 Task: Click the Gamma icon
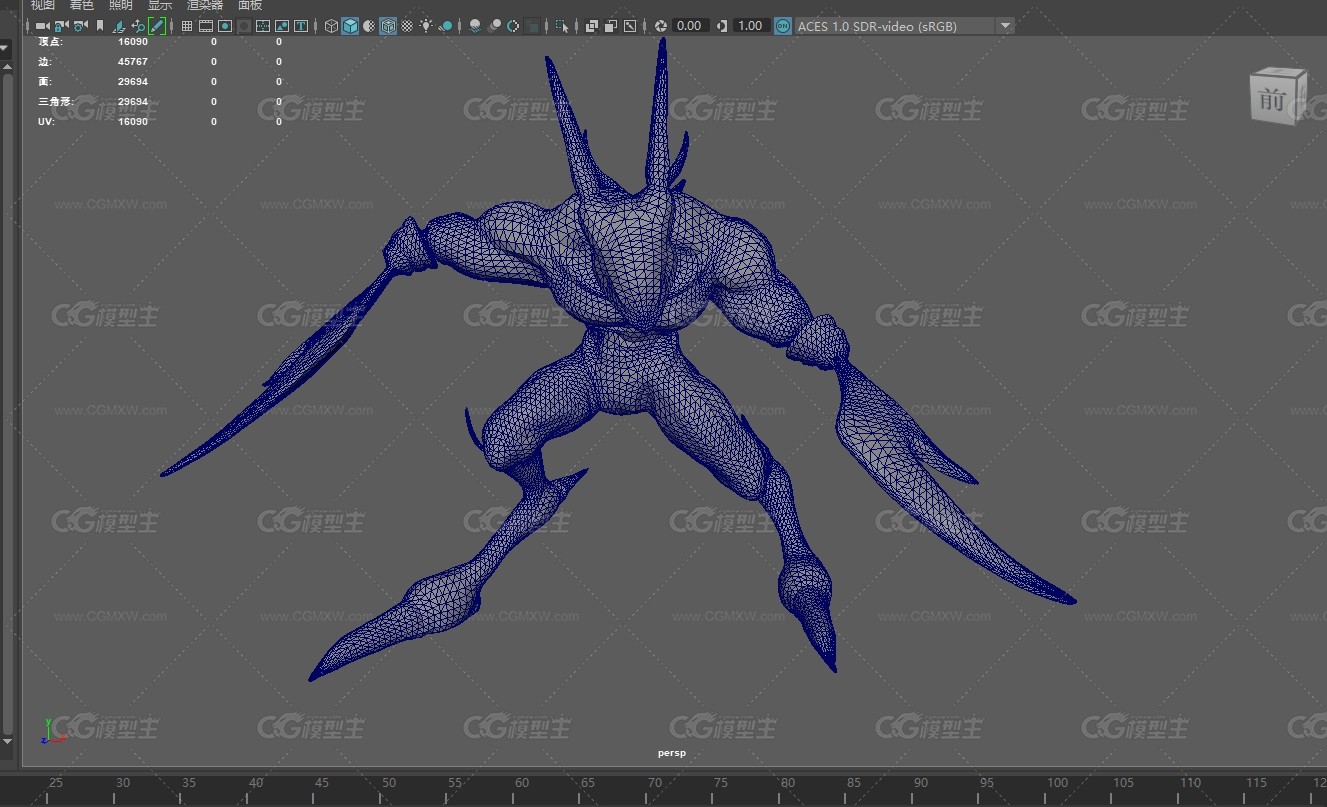(723, 26)
